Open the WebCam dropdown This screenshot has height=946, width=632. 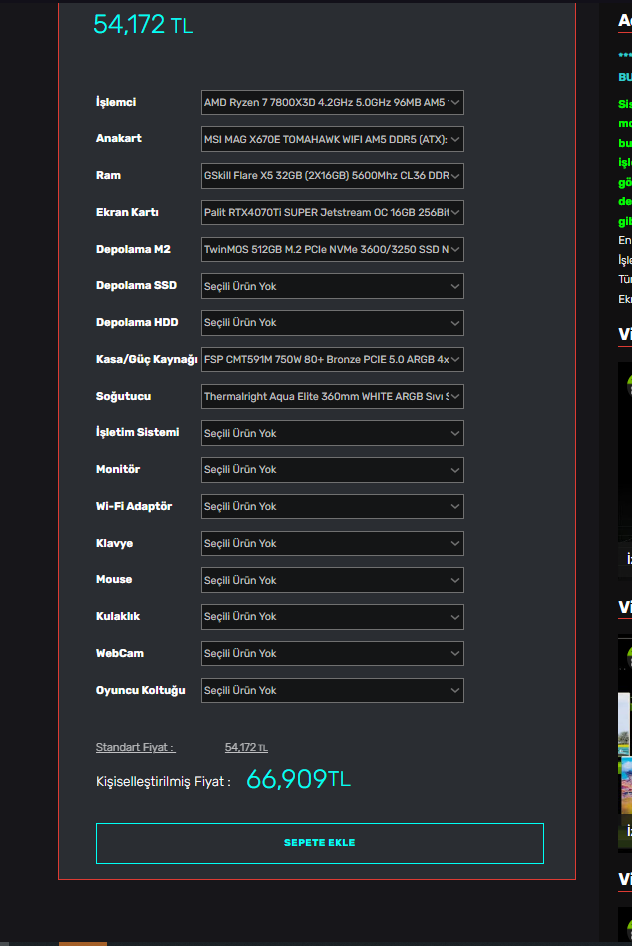coord(332,653)
